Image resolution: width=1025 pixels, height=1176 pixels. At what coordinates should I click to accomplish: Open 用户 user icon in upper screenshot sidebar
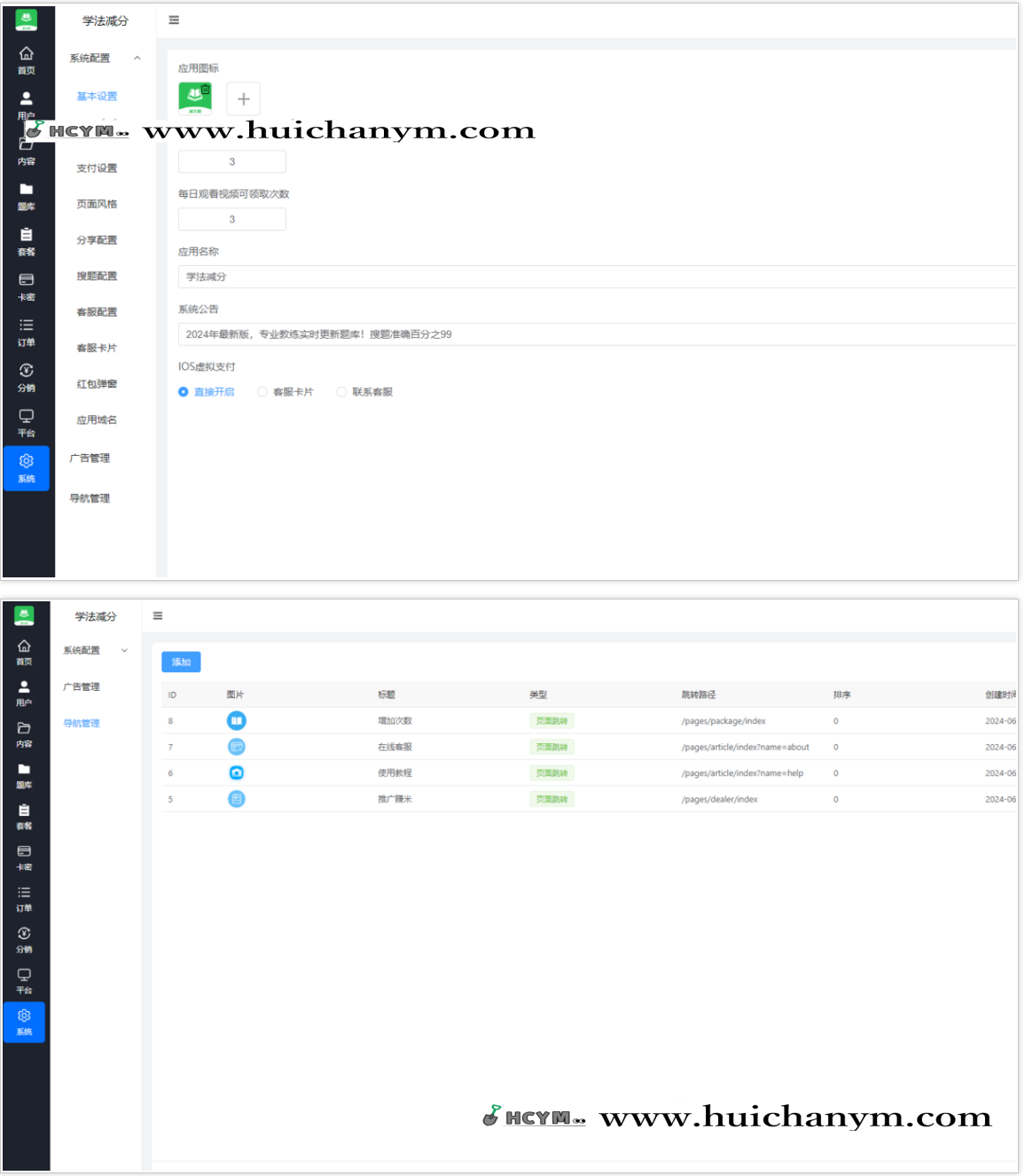(27, 98)
